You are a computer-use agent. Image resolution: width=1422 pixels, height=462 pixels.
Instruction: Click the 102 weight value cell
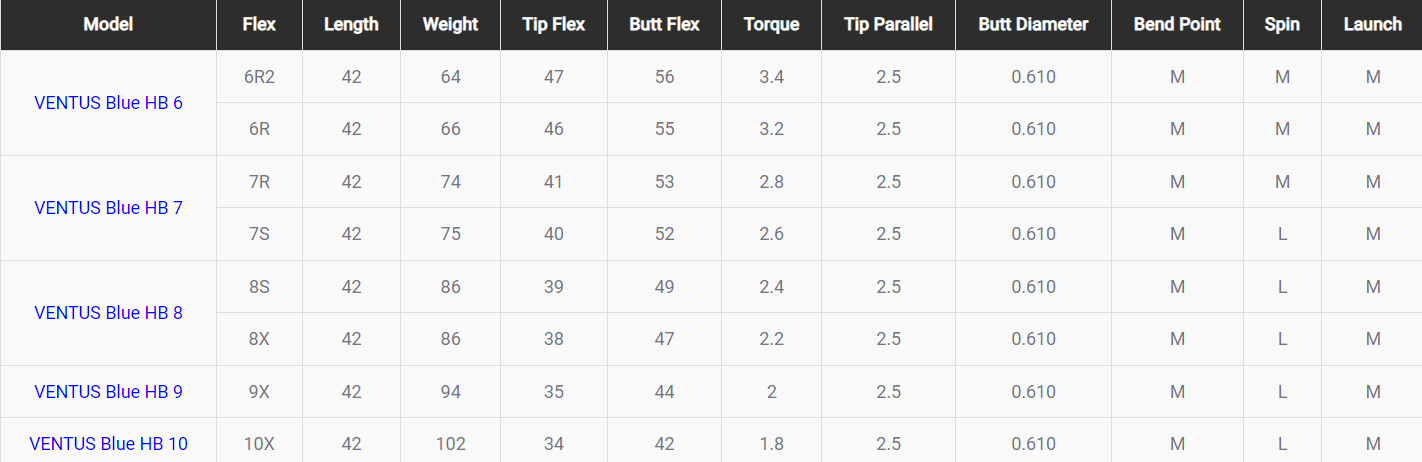(450, 444)
